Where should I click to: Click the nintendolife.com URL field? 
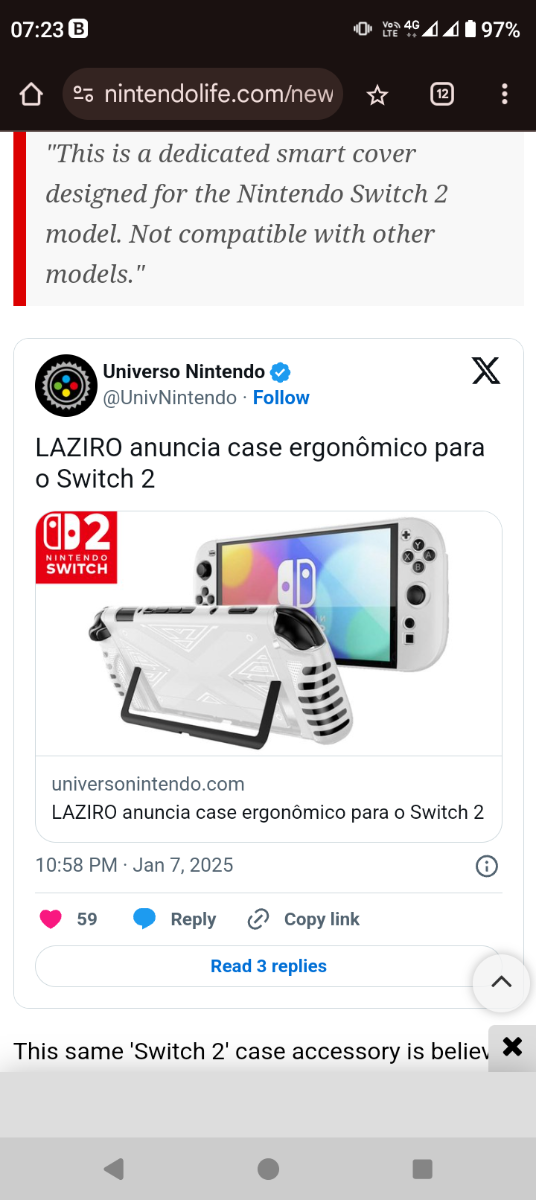[x=203, y=94]
